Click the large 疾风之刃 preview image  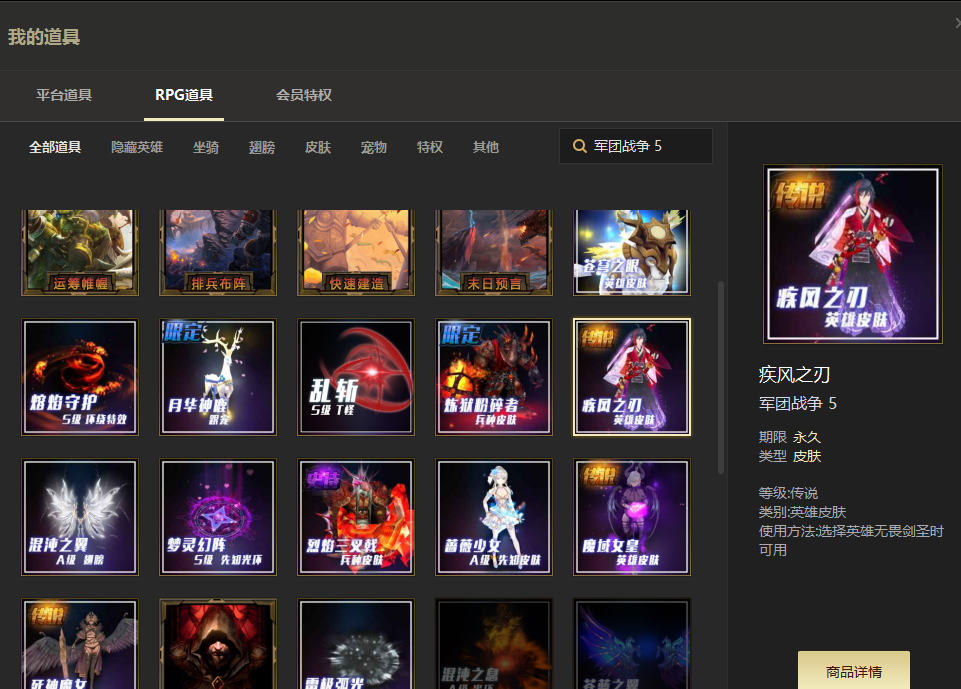click(853, 254)
